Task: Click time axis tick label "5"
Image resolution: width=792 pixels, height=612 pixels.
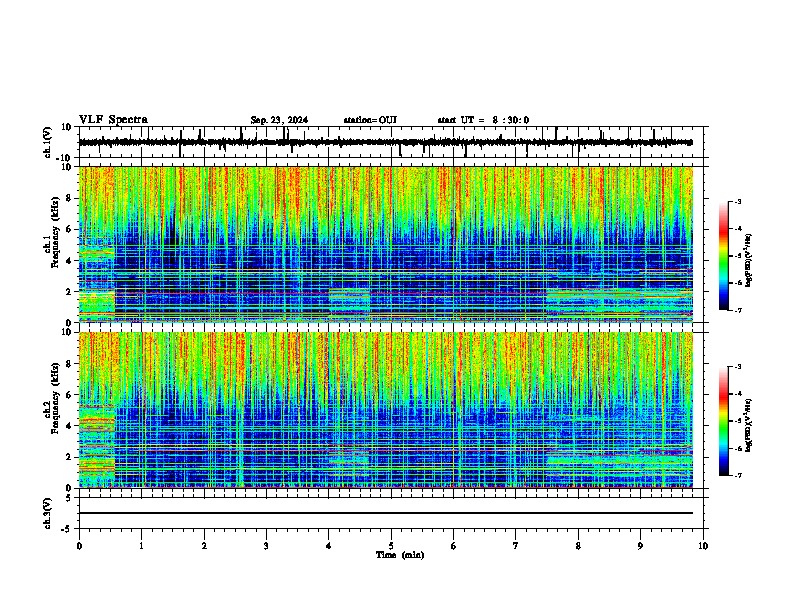Action: click(391, 546)
